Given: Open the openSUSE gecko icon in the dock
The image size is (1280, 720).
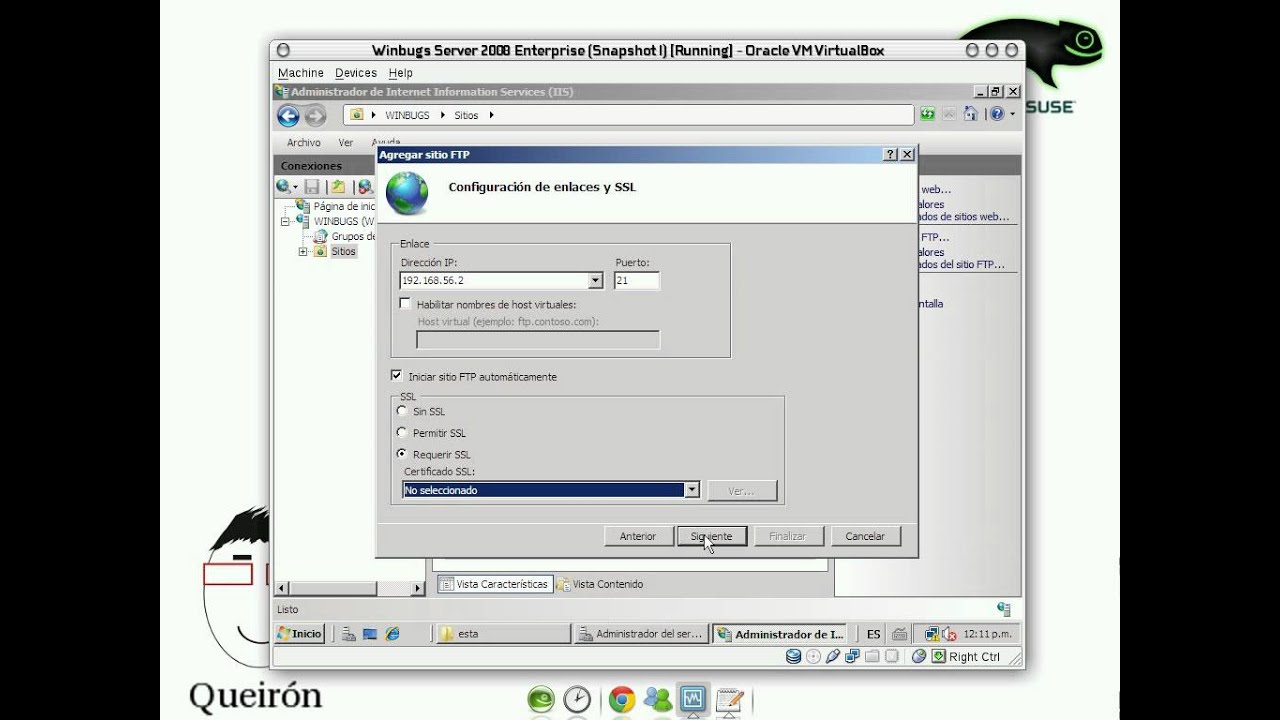Looking at the screenshot, I should tap(540, 699).
